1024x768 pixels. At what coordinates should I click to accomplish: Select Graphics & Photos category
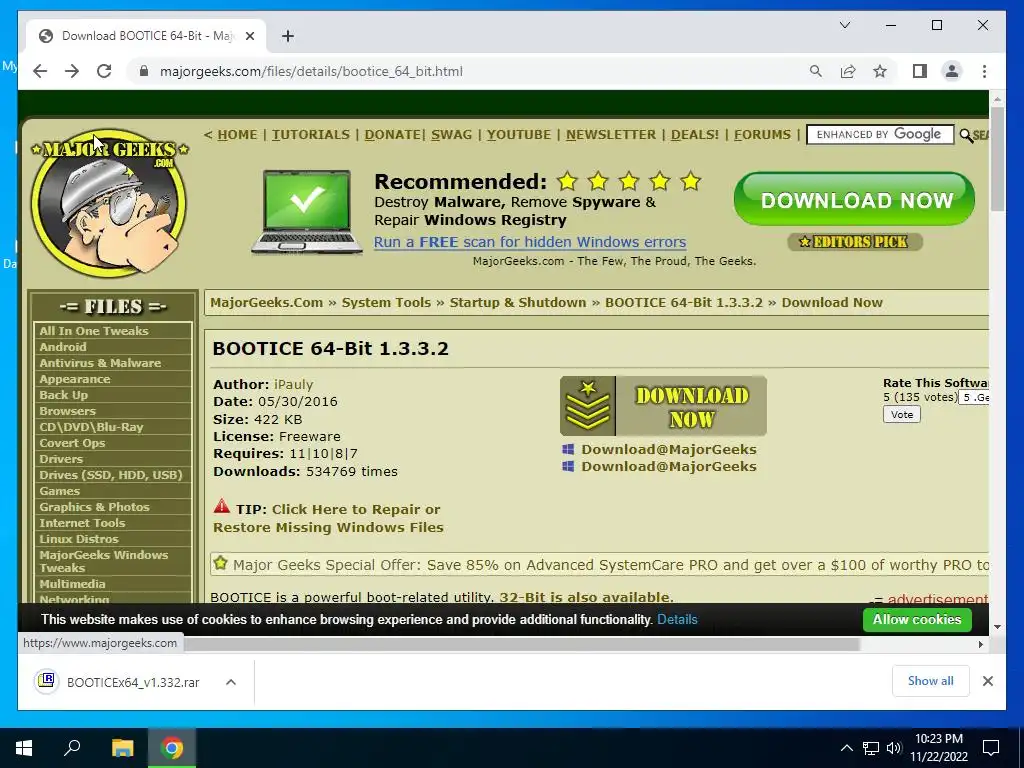click(x=94, y=507)
